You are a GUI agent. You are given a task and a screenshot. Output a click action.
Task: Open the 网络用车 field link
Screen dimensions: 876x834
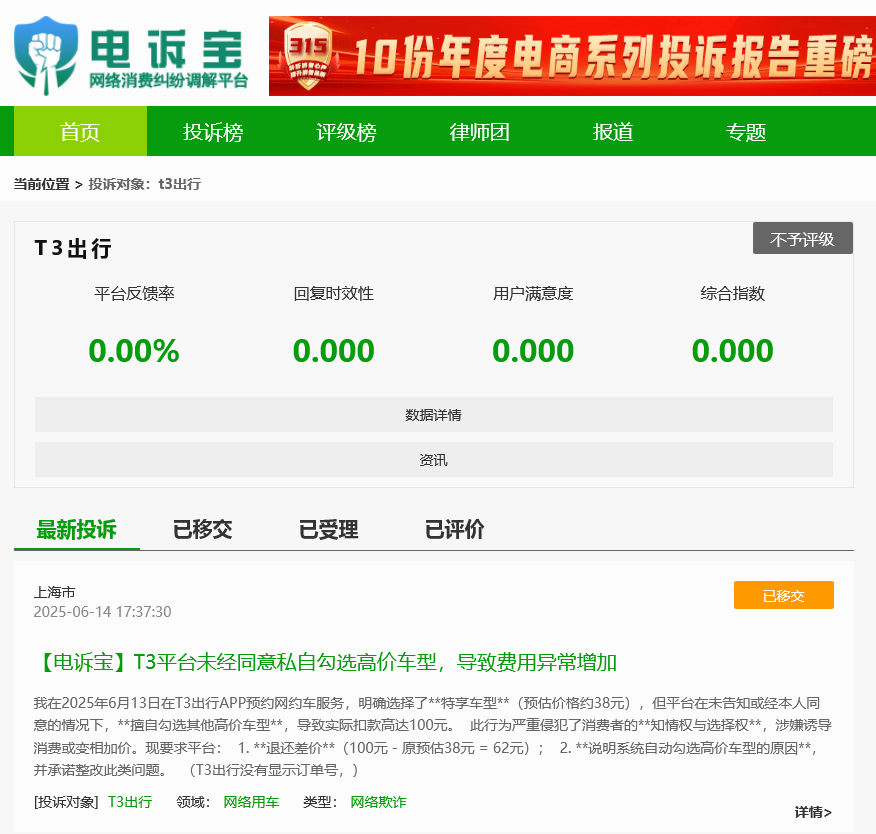click(251, 802)
